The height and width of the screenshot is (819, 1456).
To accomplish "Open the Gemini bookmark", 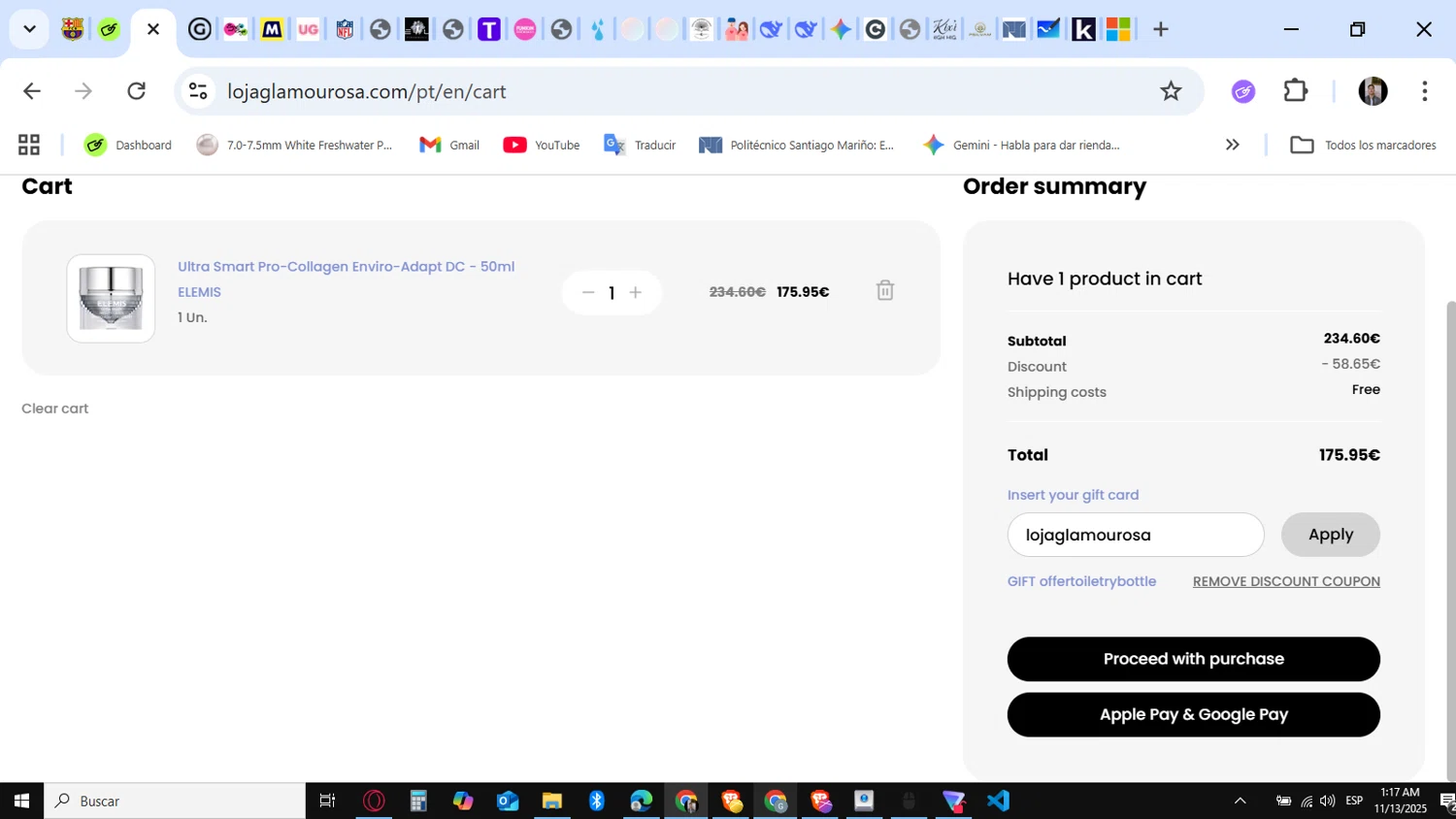I will [x=1021, y=145].
